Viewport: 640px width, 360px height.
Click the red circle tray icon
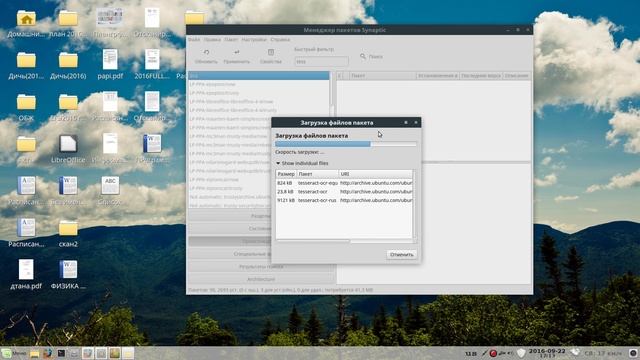point(493,353)
